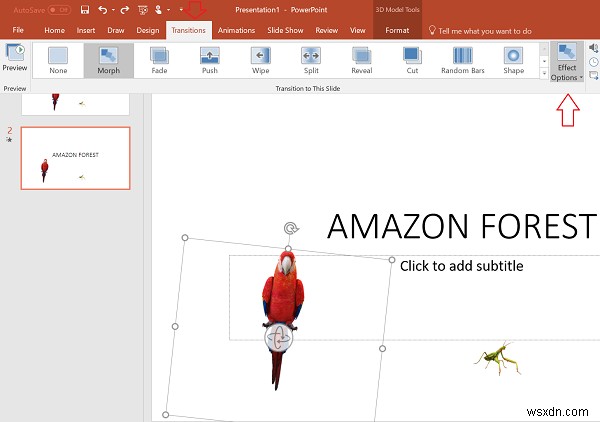
Task: Click the Preview transition button
Action: click(x=15, y=58)
